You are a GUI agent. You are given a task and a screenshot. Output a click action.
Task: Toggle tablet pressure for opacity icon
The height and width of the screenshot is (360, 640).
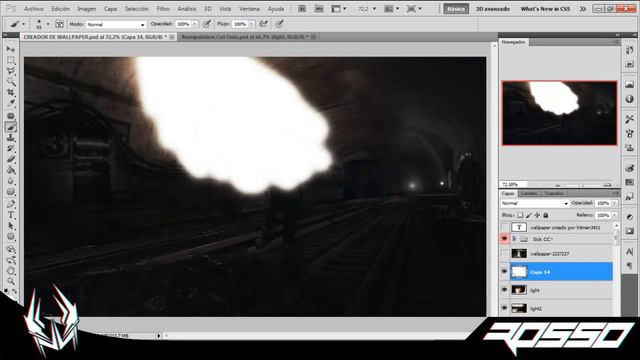207,24
